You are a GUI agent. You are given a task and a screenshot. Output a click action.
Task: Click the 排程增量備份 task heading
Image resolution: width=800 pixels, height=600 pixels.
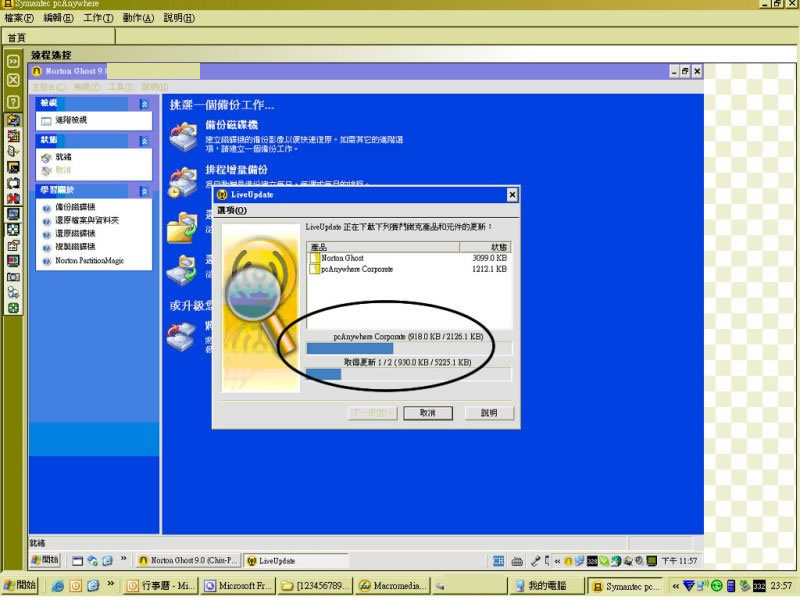(236, 170)
